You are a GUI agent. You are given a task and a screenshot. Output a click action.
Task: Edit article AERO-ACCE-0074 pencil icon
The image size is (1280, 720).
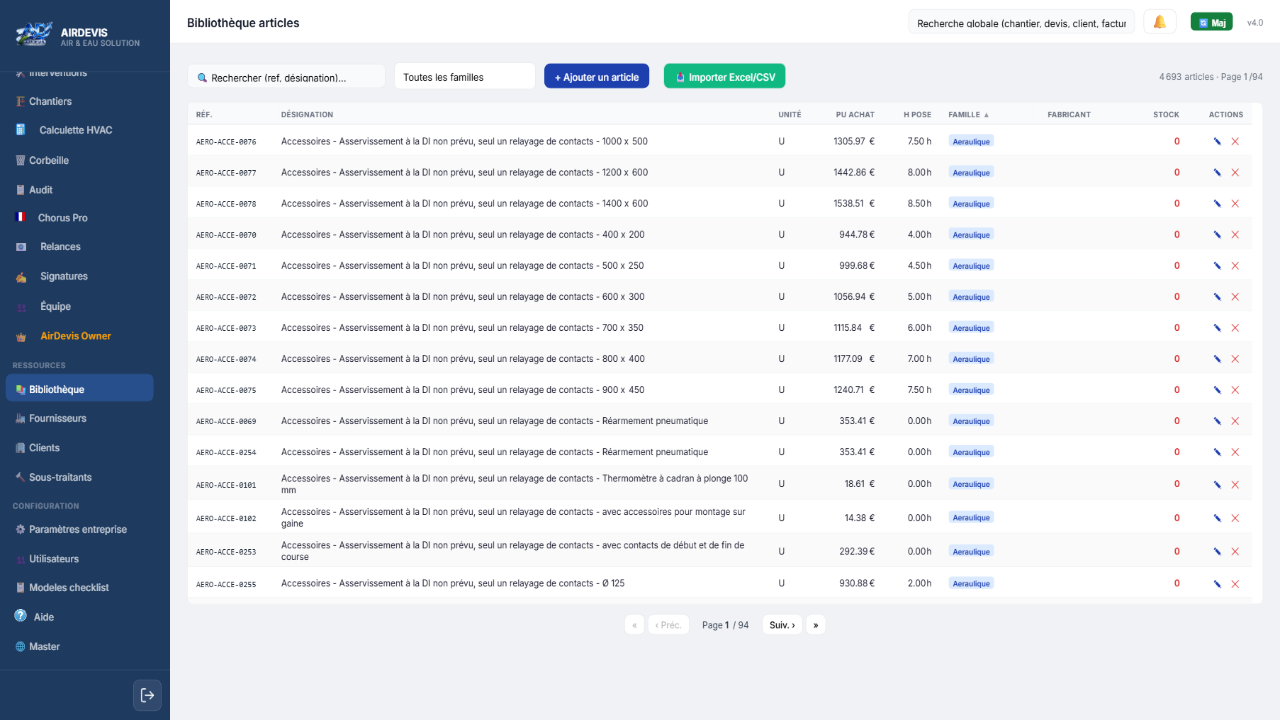(1217, 358)
